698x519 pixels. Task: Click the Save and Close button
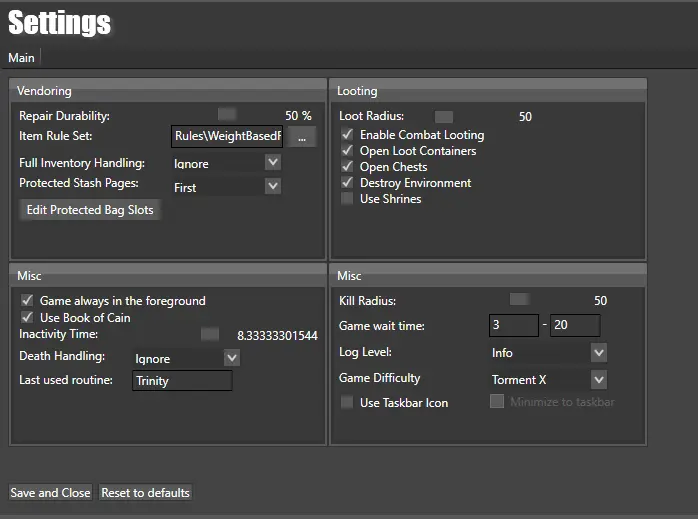click(50, 493)
